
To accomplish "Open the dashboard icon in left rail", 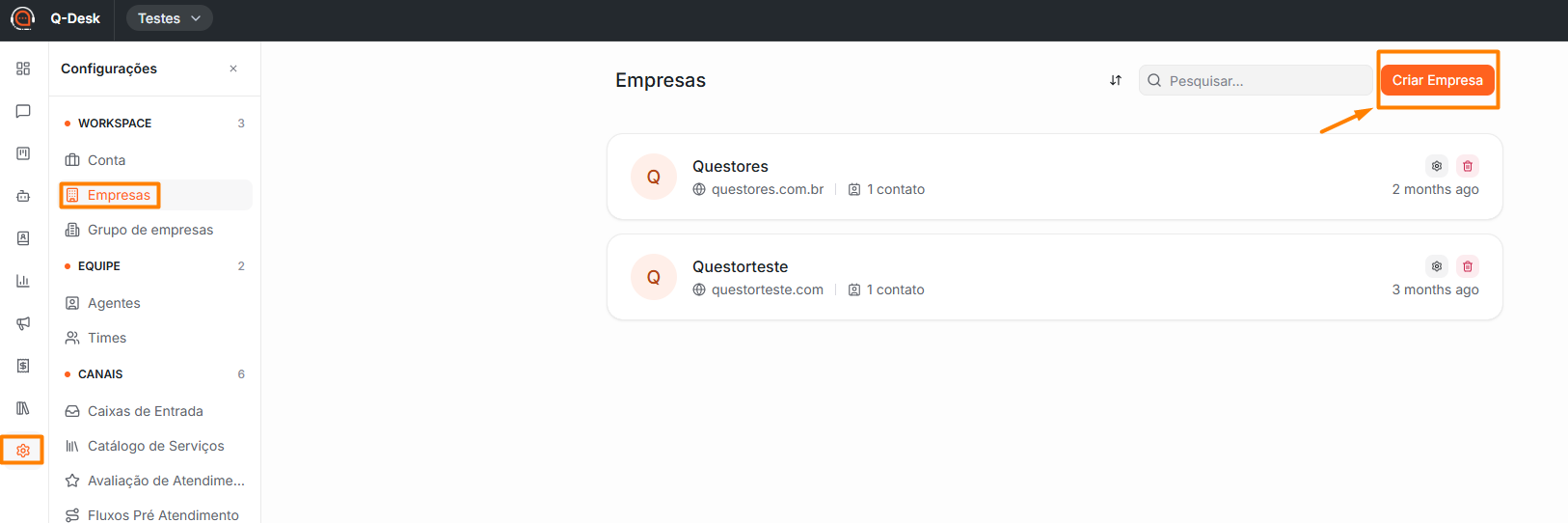I will point(23,69).
